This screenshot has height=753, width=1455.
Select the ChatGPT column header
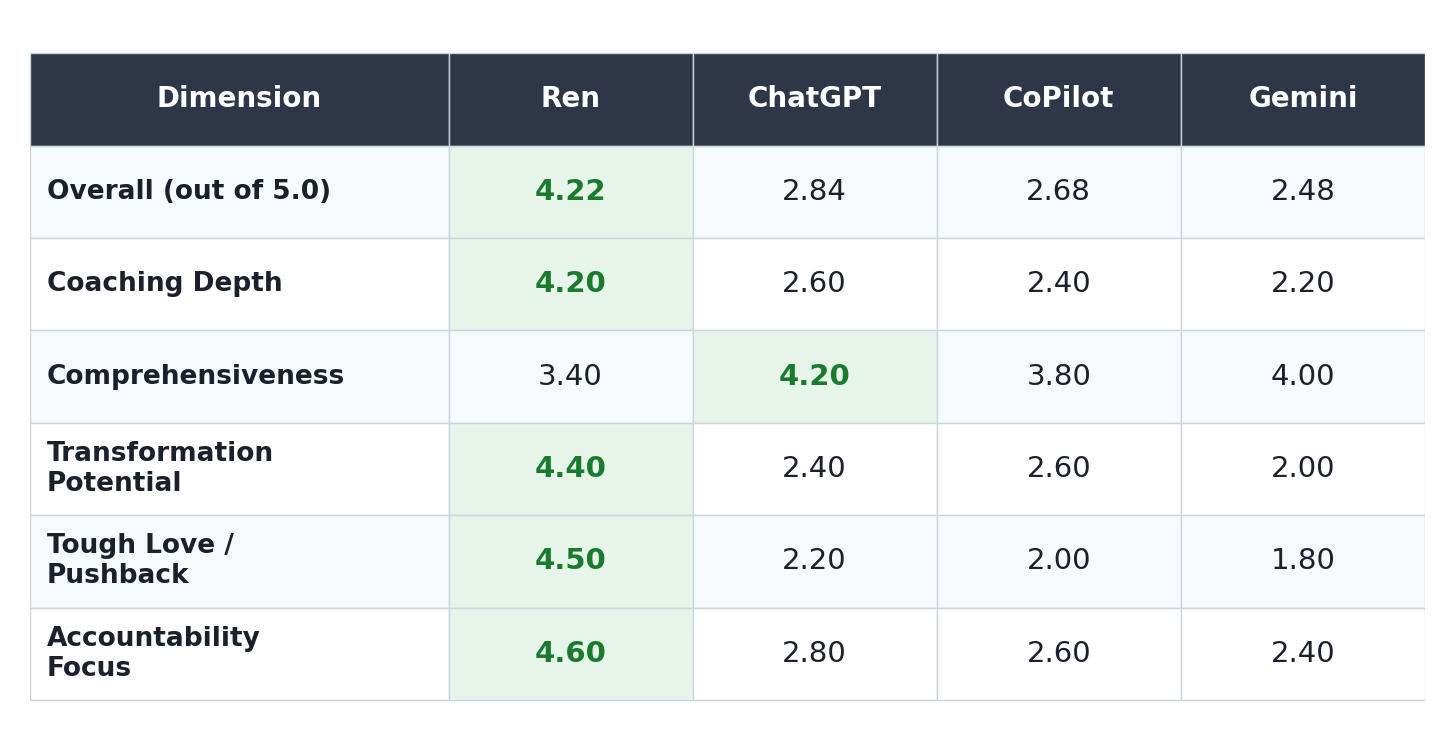tap(814, 99)
